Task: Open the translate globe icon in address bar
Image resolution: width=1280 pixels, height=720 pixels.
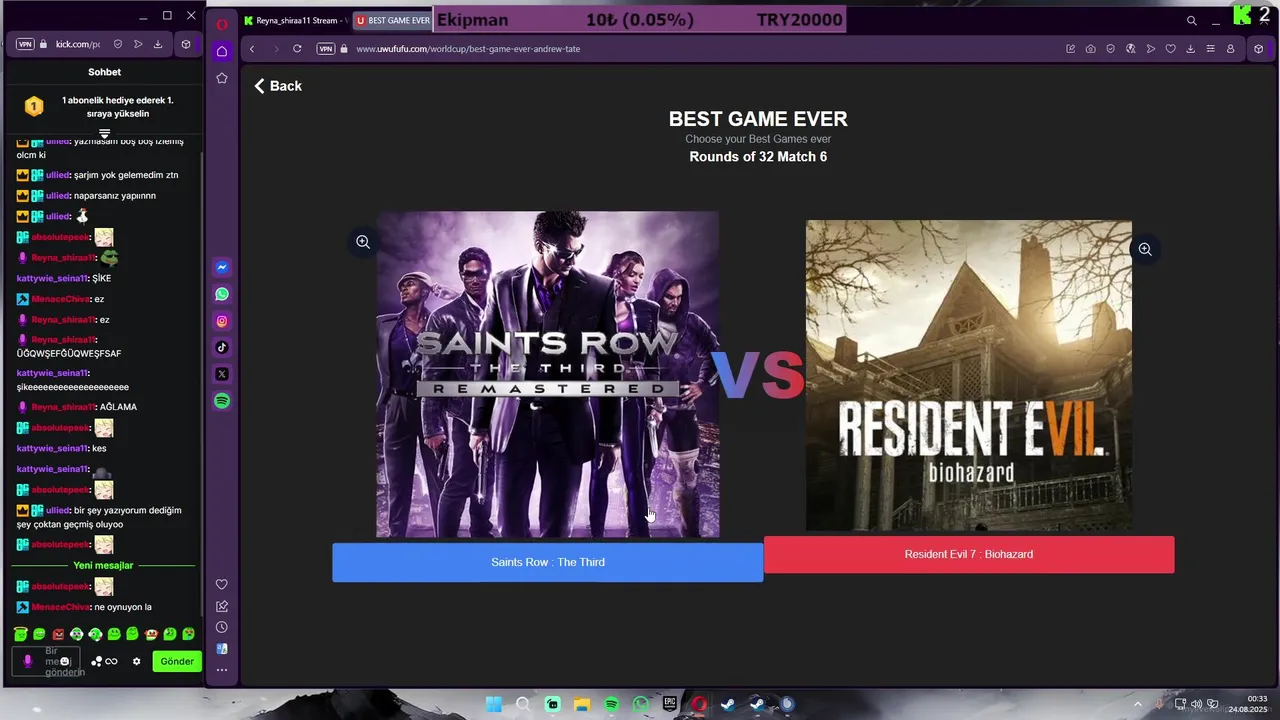Action: coord(1130,48)
